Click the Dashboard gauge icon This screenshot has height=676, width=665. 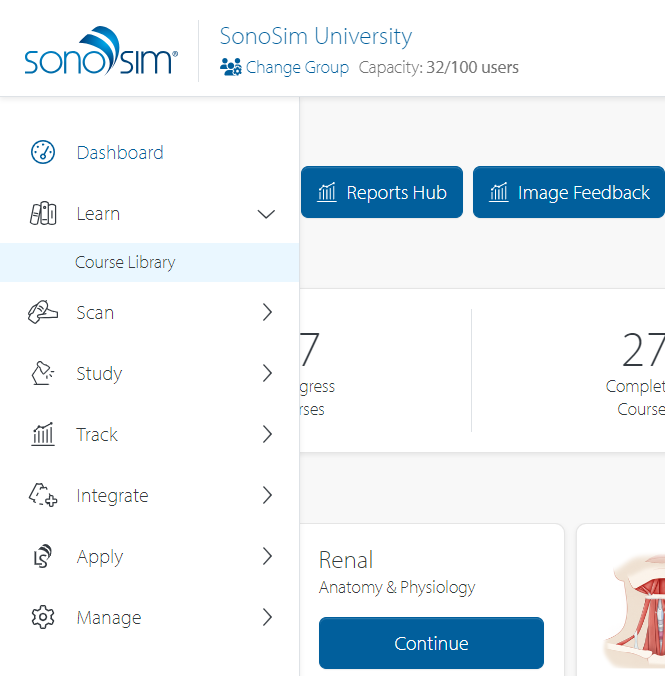43,153
